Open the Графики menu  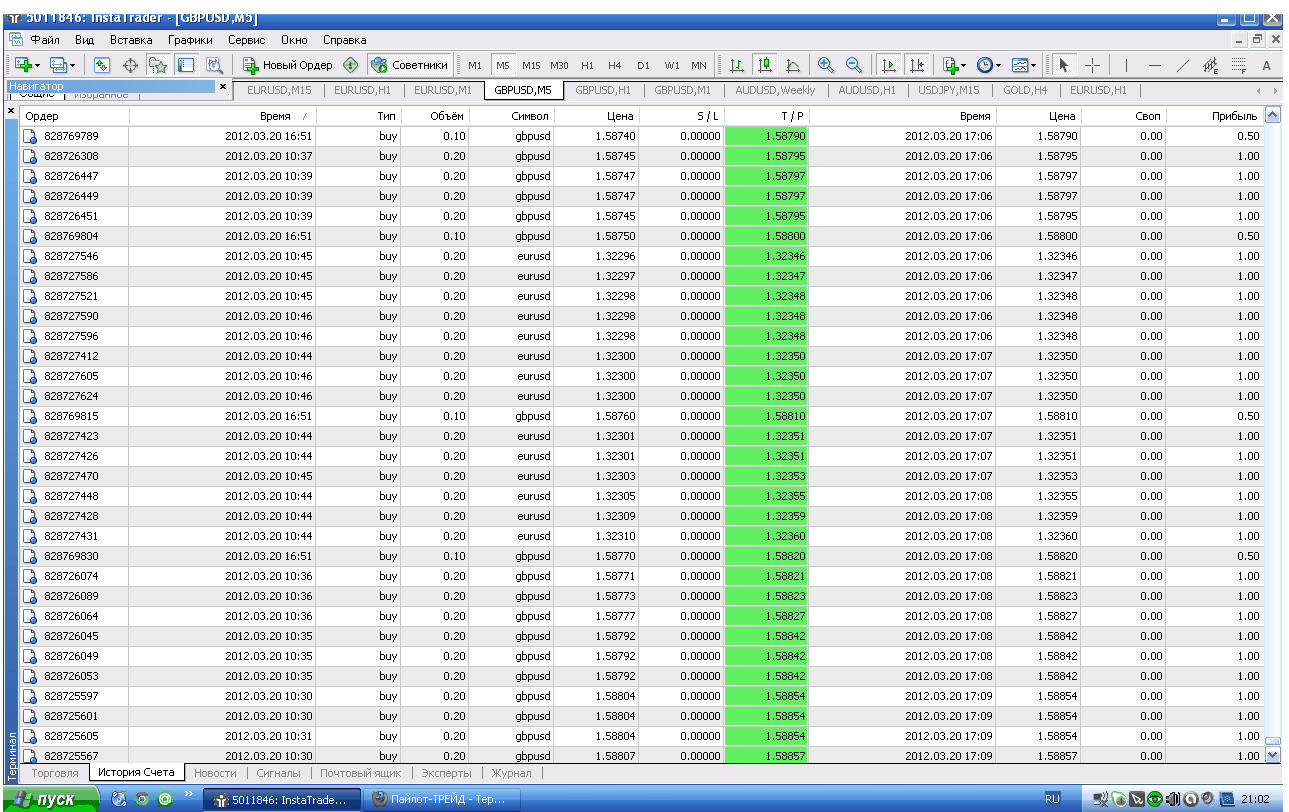190,40
